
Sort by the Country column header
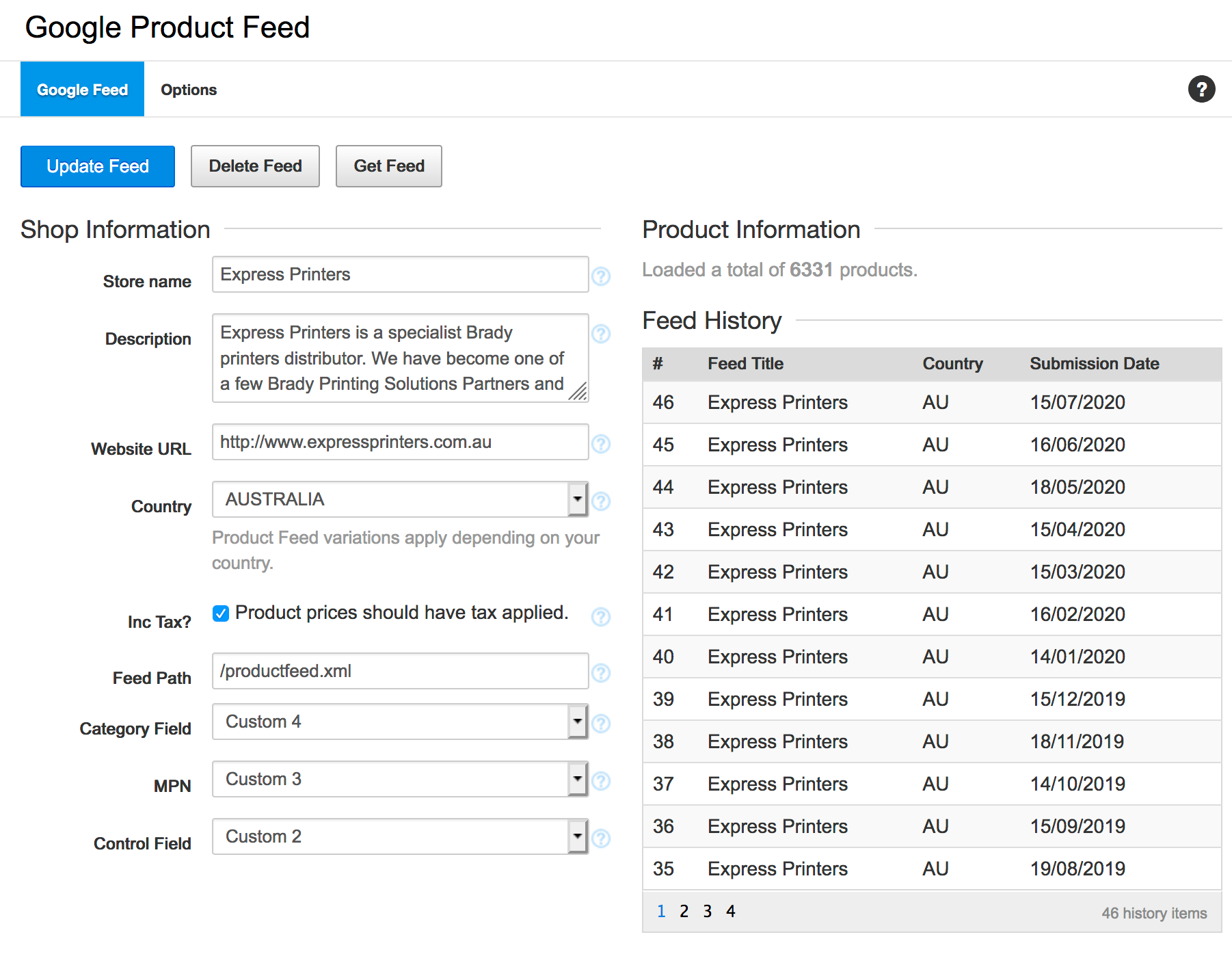coord(952,364)
